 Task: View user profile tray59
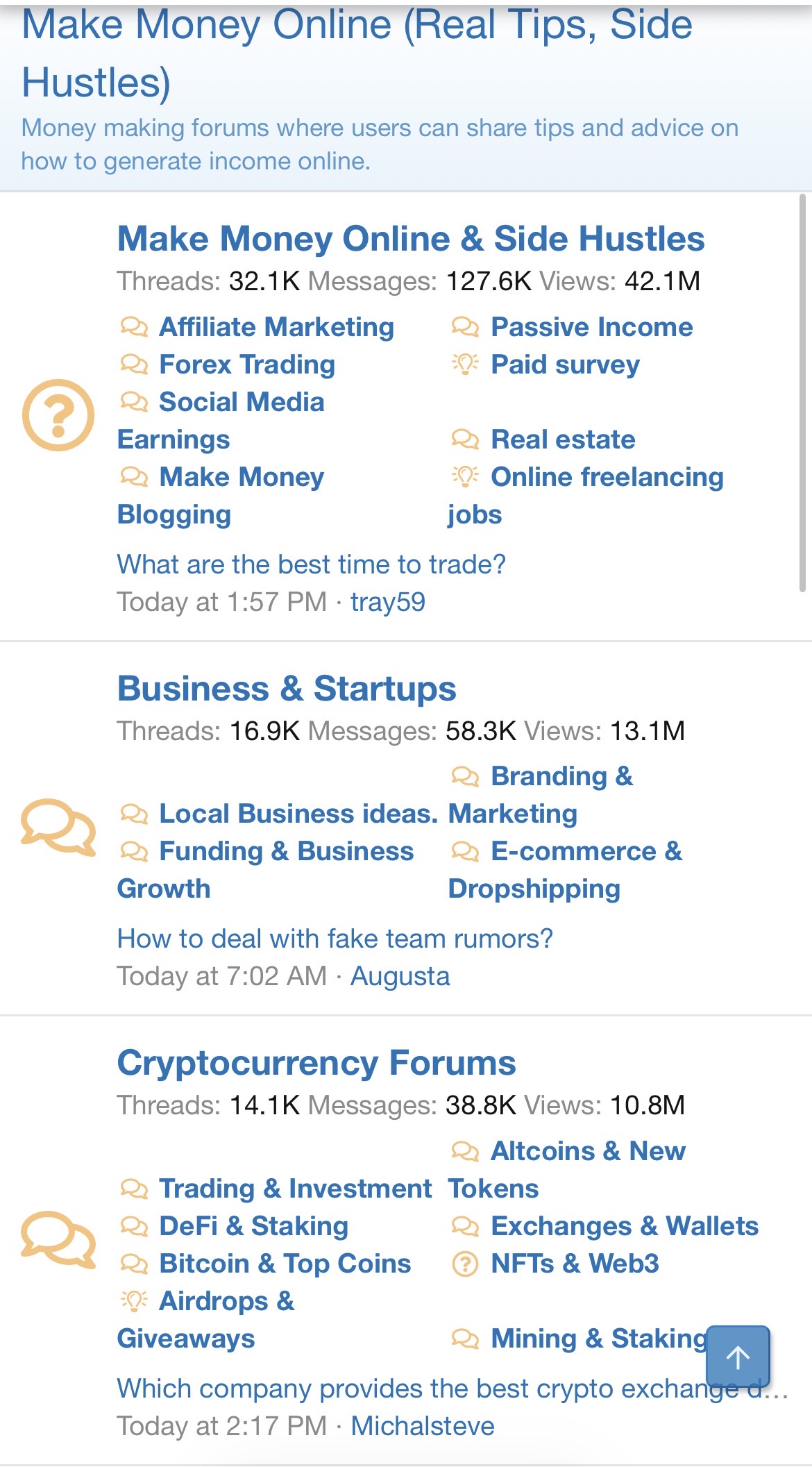(387, 602)
